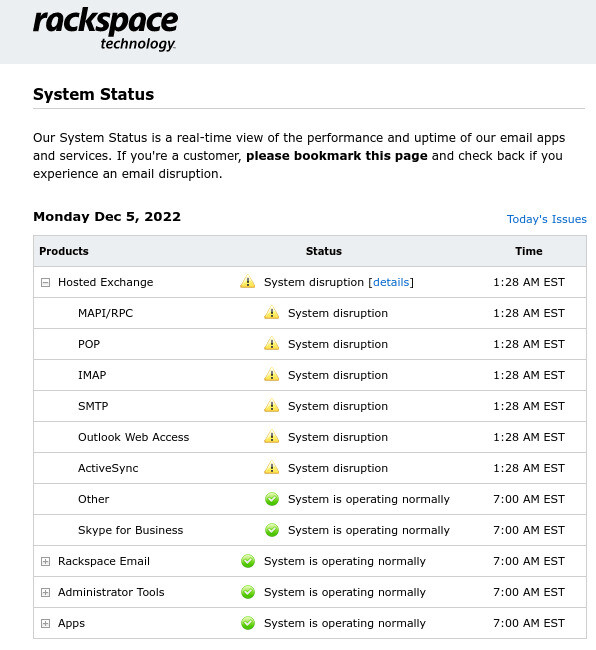Expand the Rackspace Email section

(45, 562)
